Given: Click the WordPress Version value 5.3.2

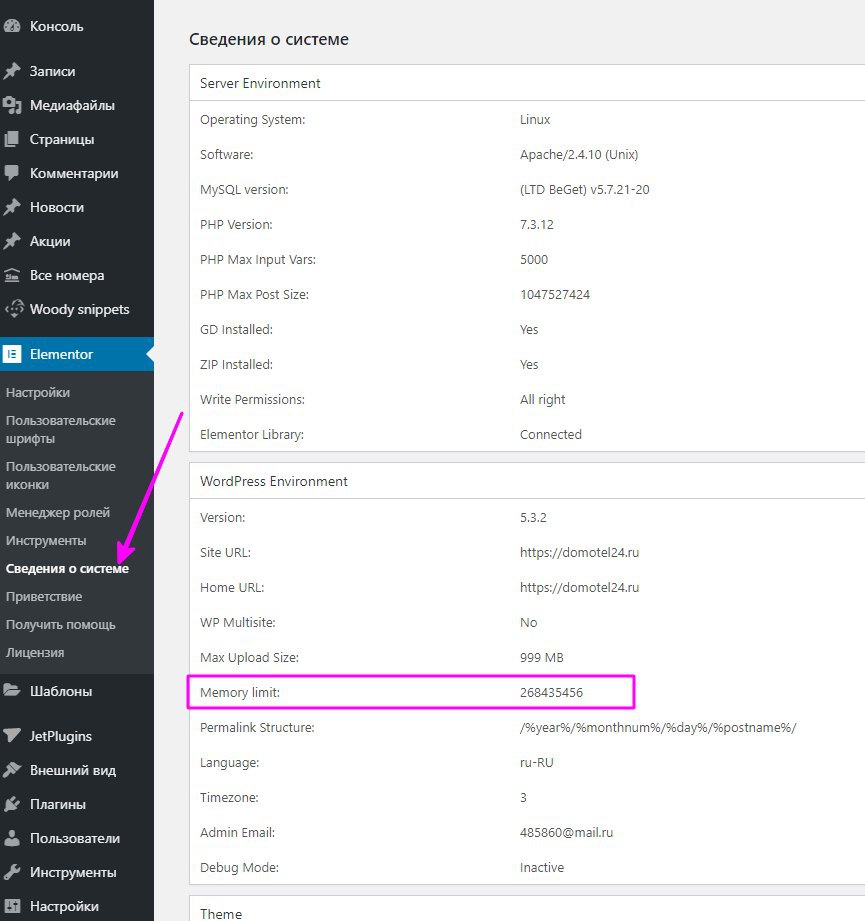Looking at the screenshot, I should click(533, 517).
